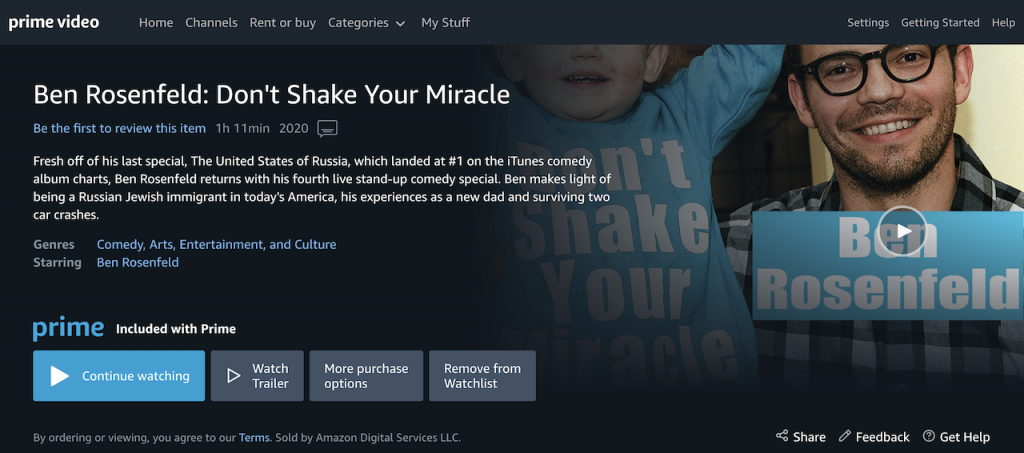Click the Prime Video logo
This screenshot has height=453, width=1024.
click(54, 22)
